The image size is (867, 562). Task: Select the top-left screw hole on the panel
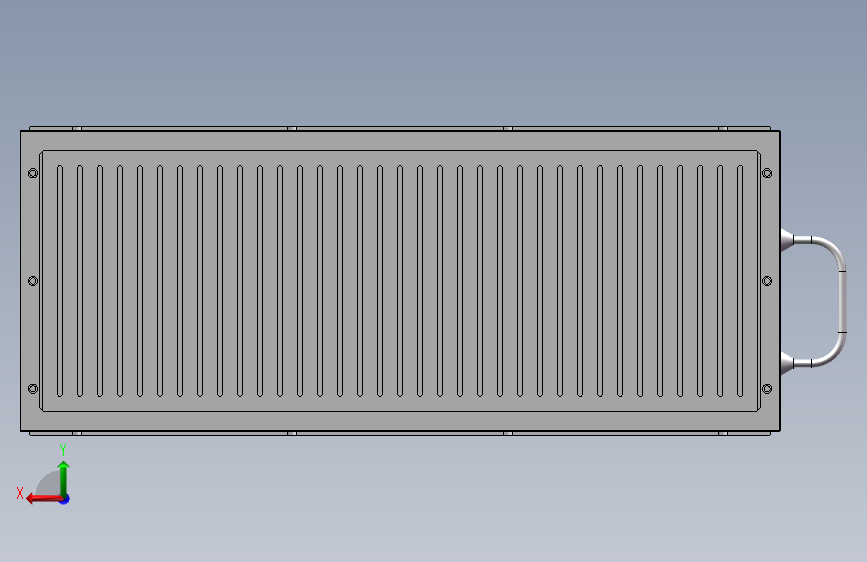pyautogui.click(x=33, y=173)
